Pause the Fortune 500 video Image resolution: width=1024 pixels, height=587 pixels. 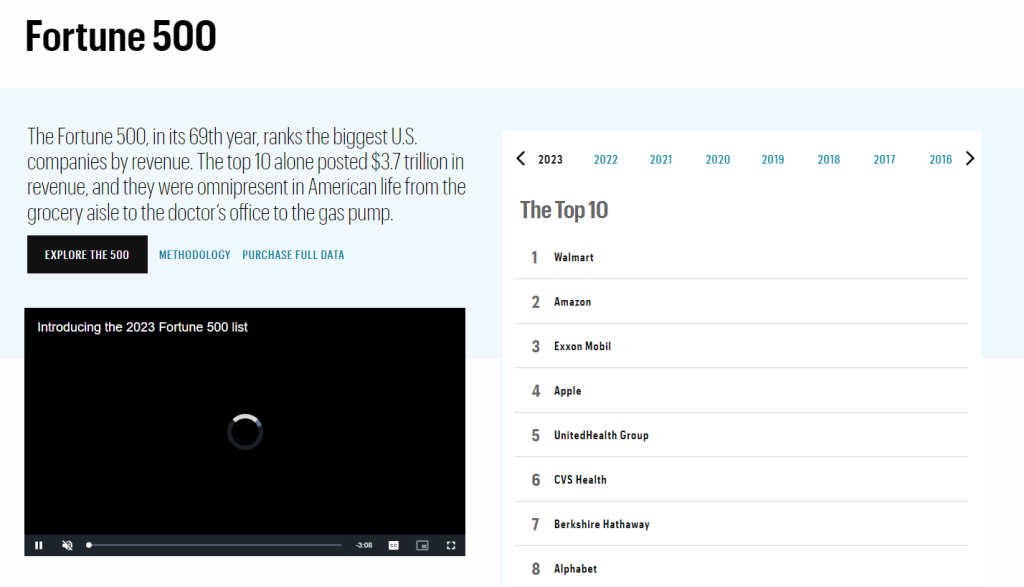pos(39,545)
